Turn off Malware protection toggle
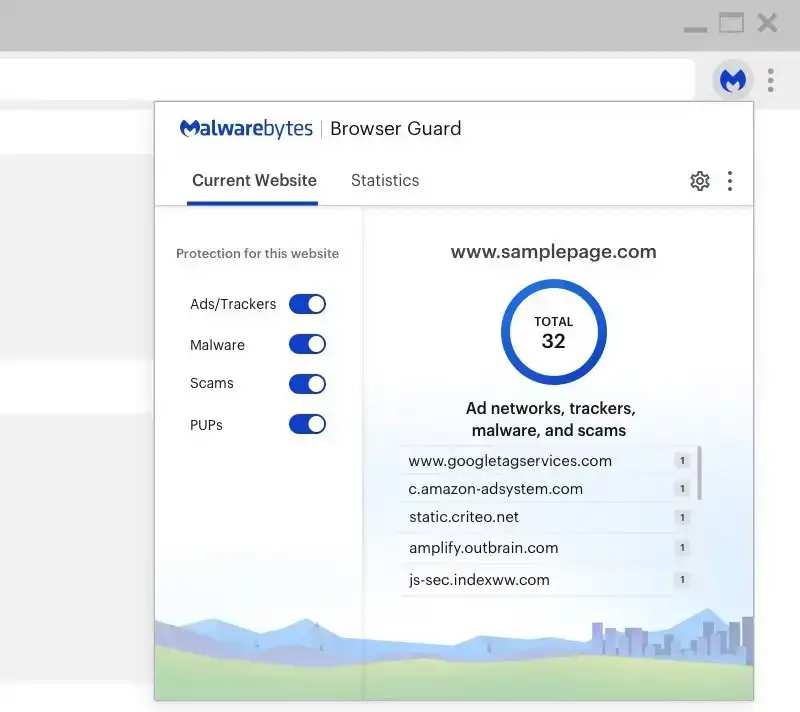This screenshot has height=712, width=800. (307, 344)
